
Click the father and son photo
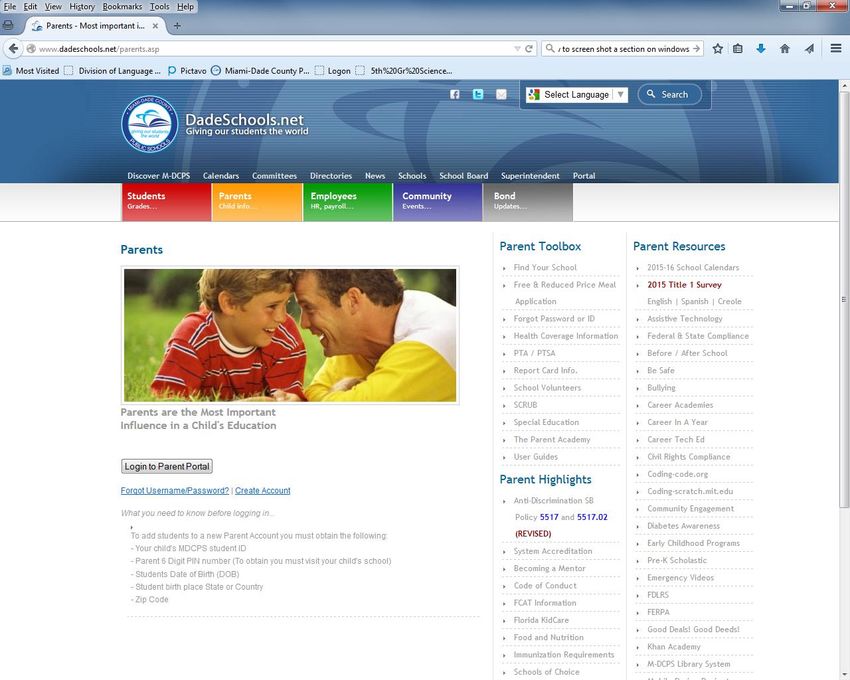[x=290, y=335]
